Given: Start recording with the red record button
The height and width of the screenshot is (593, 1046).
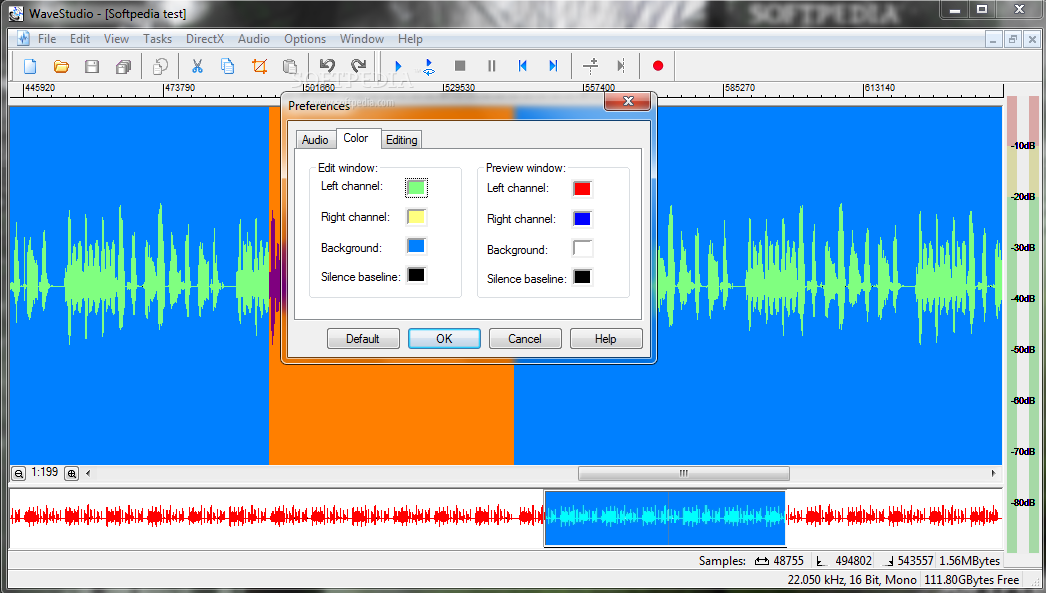Looking at the screenshot, I should pyautogui.click(x=658, y=66).
